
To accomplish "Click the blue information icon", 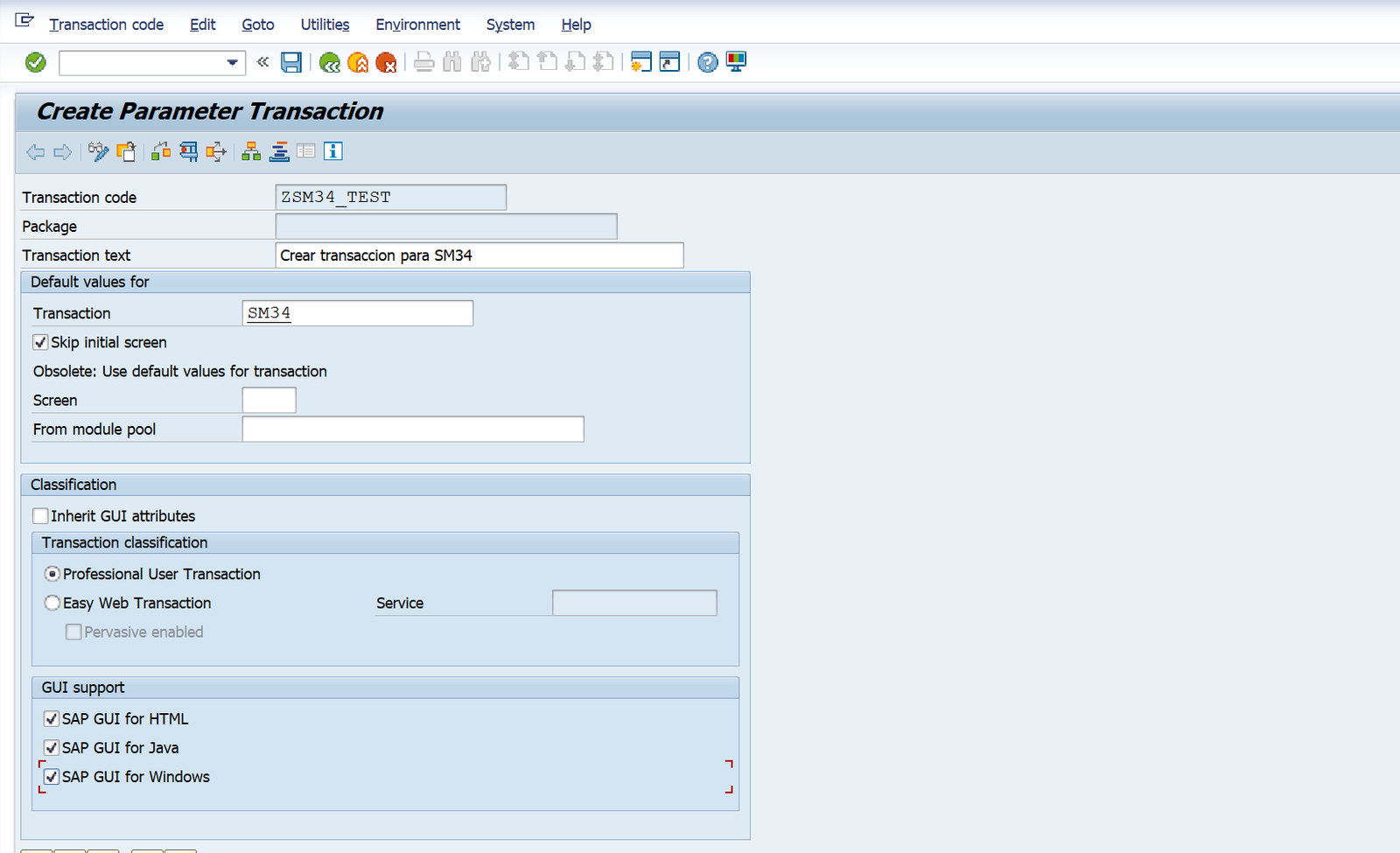I will click(x=332, y=151).
